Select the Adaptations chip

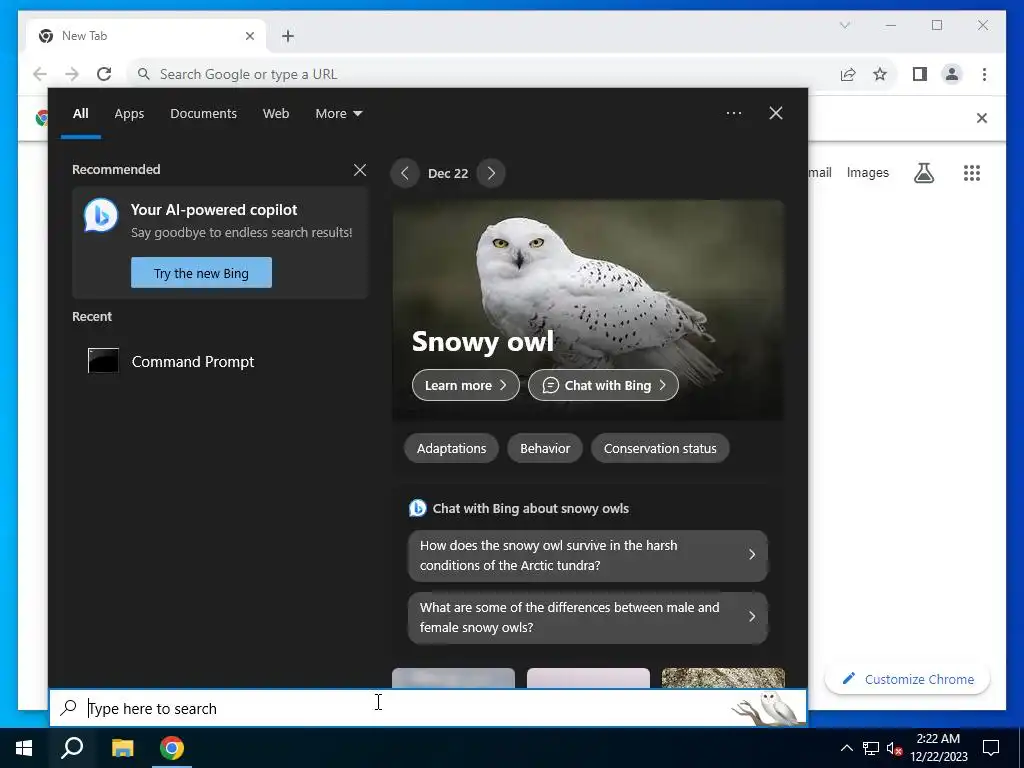point(451,449)
